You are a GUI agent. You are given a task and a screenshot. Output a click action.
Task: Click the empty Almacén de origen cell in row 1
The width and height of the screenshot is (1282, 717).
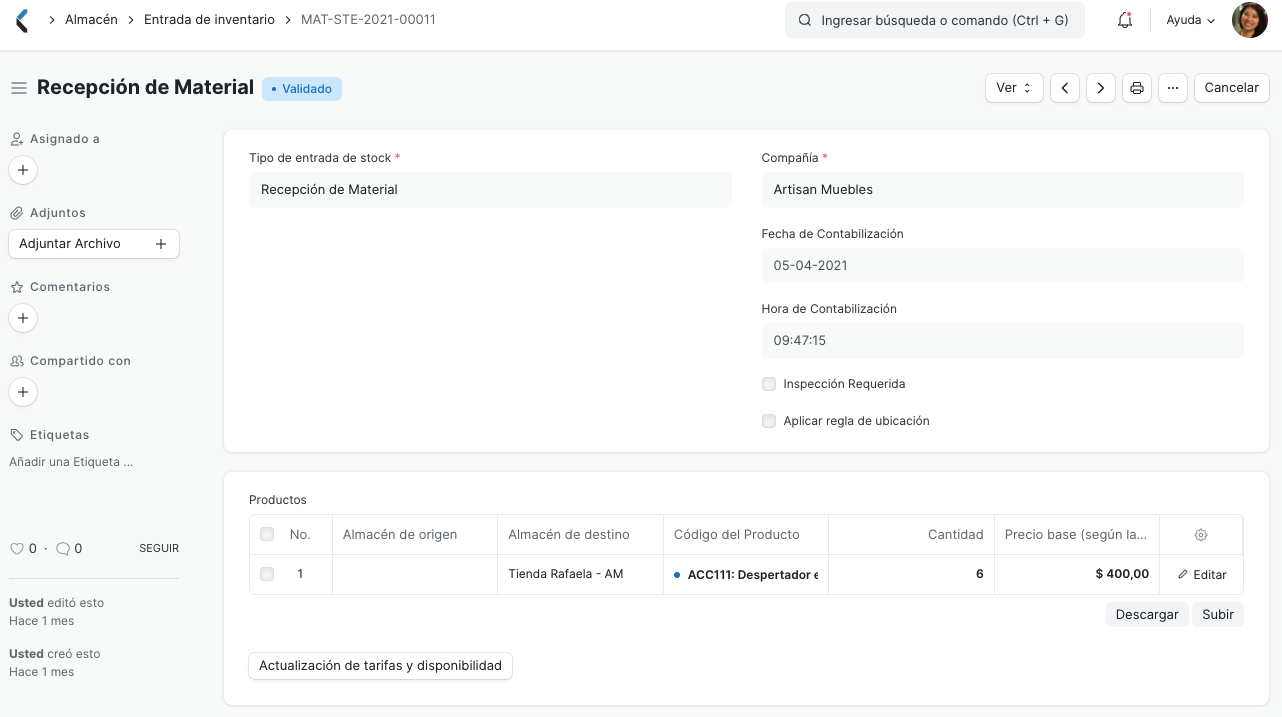coord(415,575)
